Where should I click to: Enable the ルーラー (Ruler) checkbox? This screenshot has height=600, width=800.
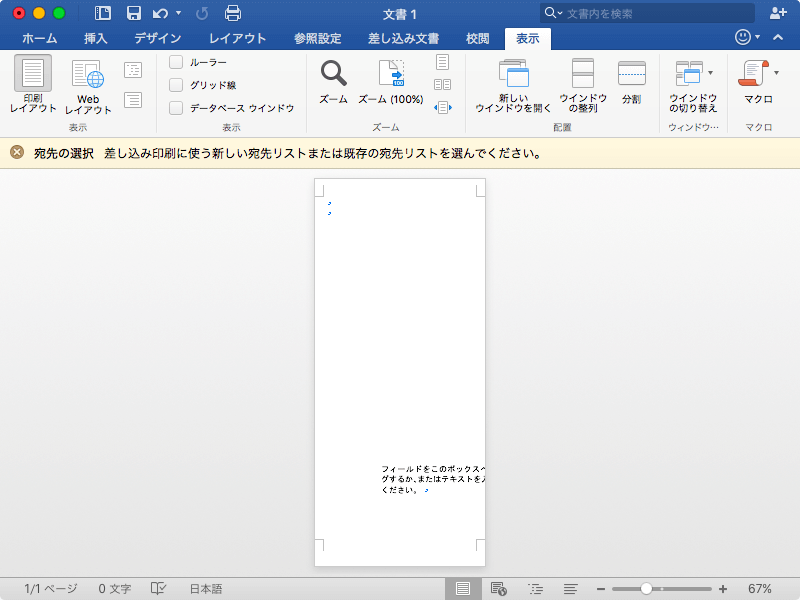click(176, 62)
